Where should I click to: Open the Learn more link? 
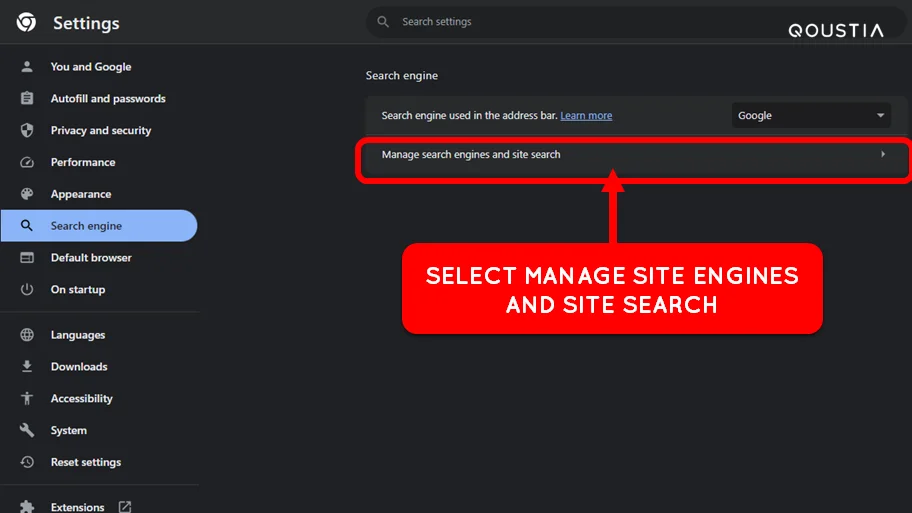click(586, 116)
